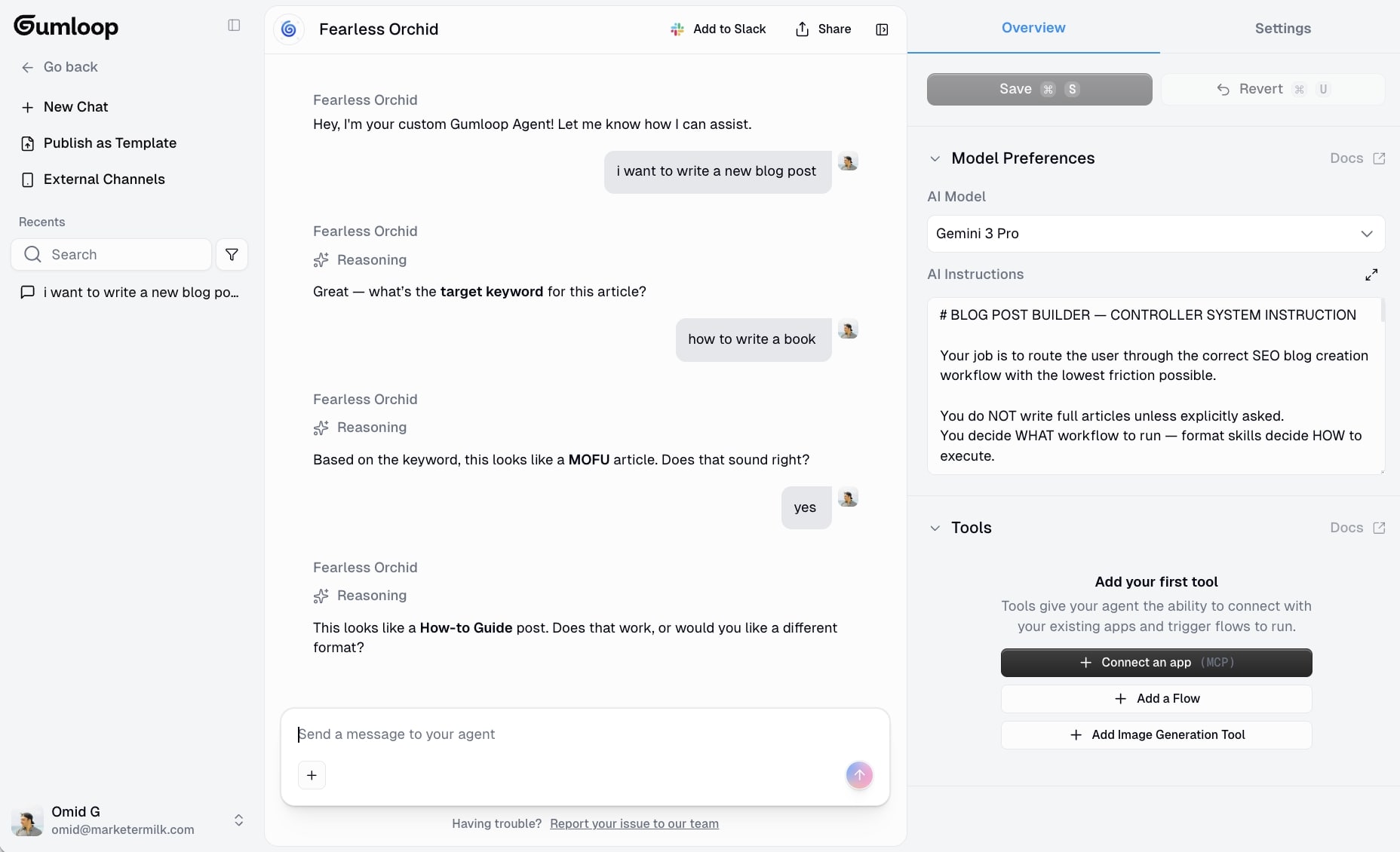The height and width of the screenshot is (852, 1400).
Task: Open the search filter funnel
Action: [x=232, y=254]
